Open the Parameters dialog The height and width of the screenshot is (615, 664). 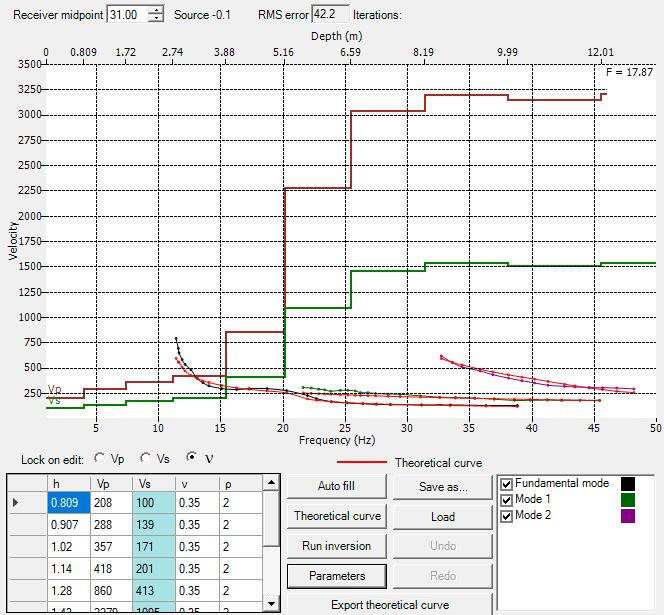(337, 576)
